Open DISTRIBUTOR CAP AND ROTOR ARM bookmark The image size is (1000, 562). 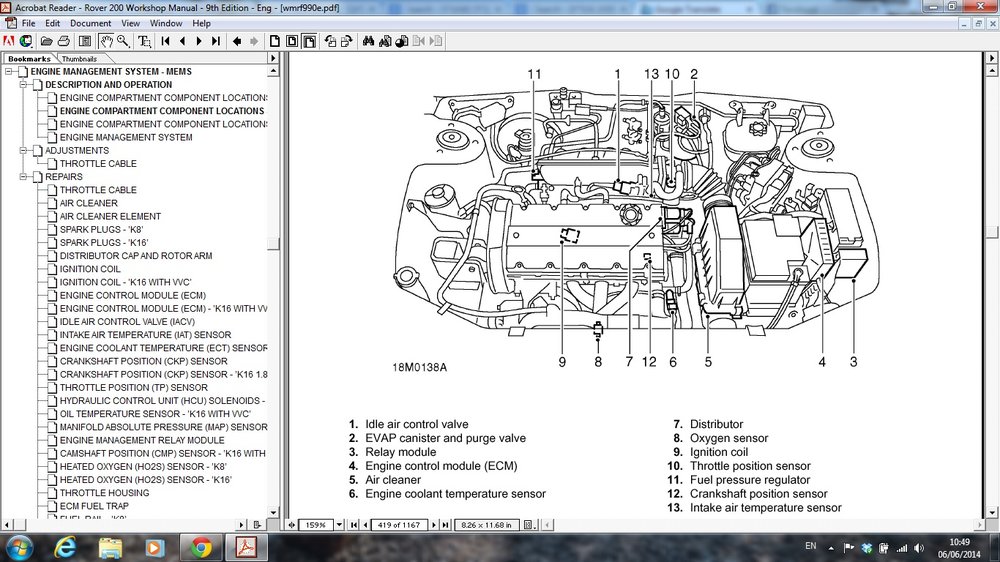click(x=136, y=256)
